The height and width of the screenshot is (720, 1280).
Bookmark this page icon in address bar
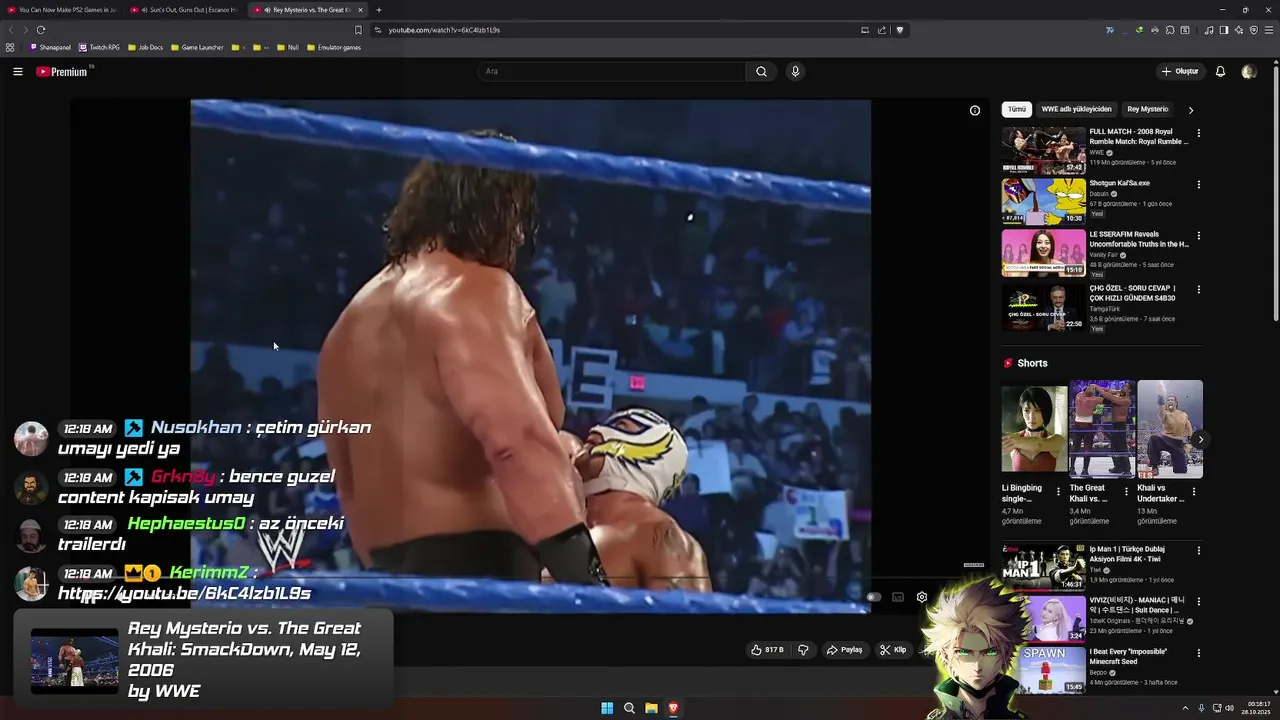coord(358,30)
